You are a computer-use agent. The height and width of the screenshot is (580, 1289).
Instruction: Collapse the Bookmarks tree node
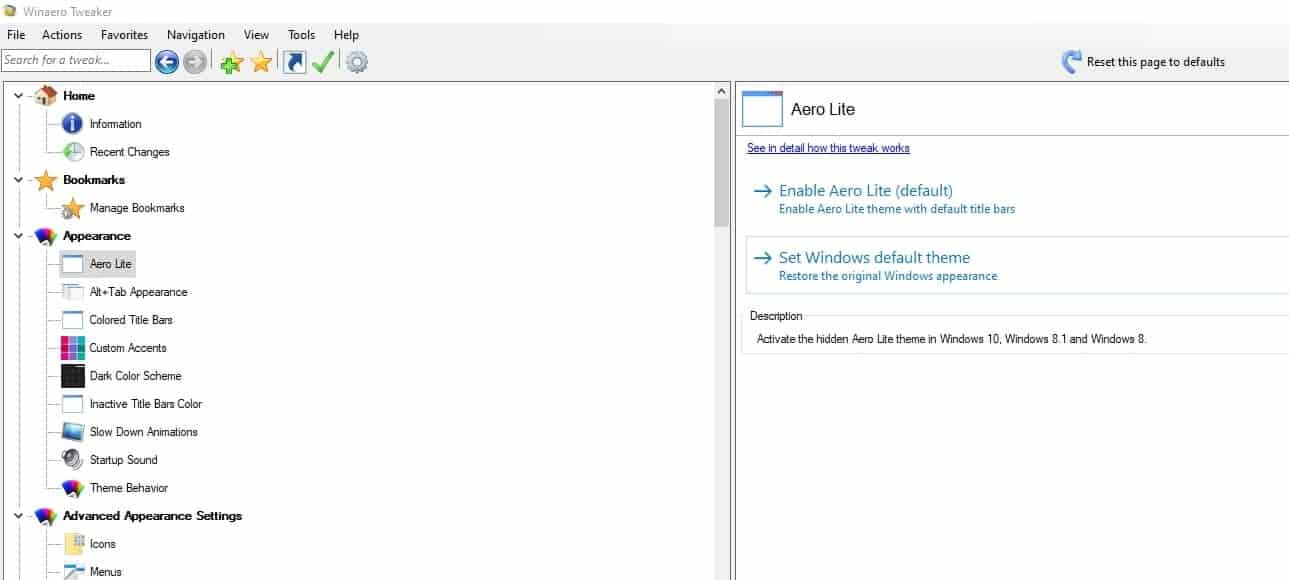(18, 180)
